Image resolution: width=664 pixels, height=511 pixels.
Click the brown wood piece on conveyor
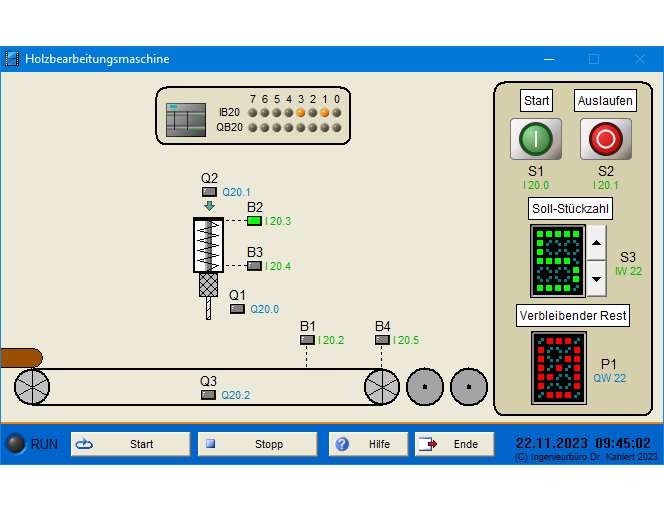pyautogui.click(x=21, y=358)
